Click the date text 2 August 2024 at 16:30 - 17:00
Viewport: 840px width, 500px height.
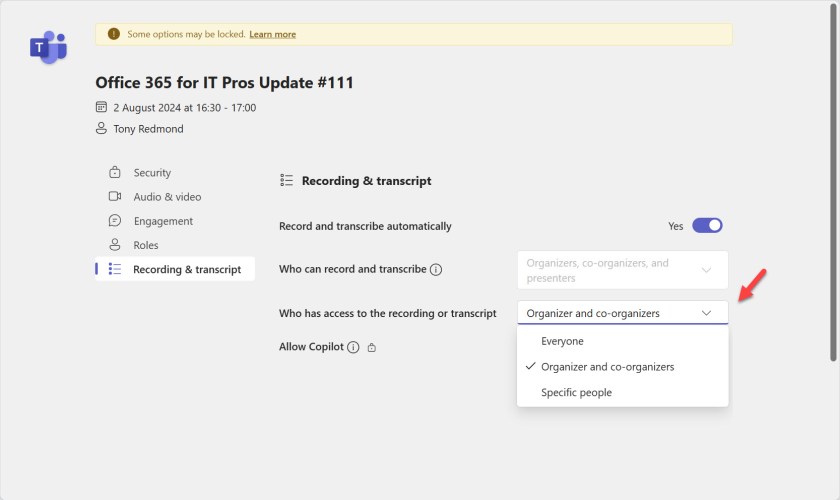click(185, 108)
